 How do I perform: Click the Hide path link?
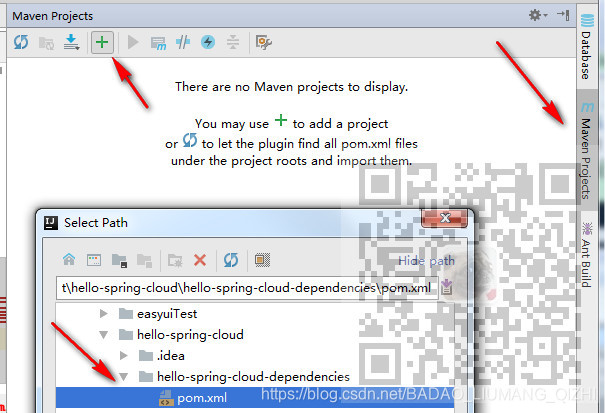[x=426, y=261]
